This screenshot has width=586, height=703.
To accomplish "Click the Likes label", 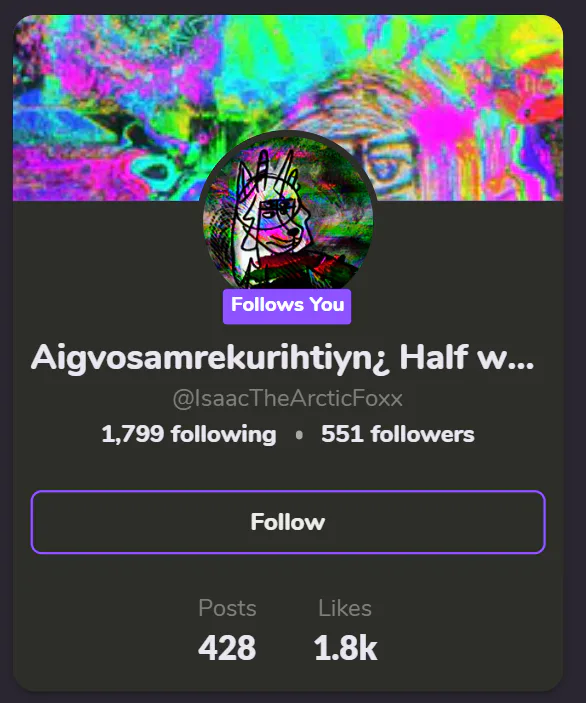I will (x=345, y=608).
